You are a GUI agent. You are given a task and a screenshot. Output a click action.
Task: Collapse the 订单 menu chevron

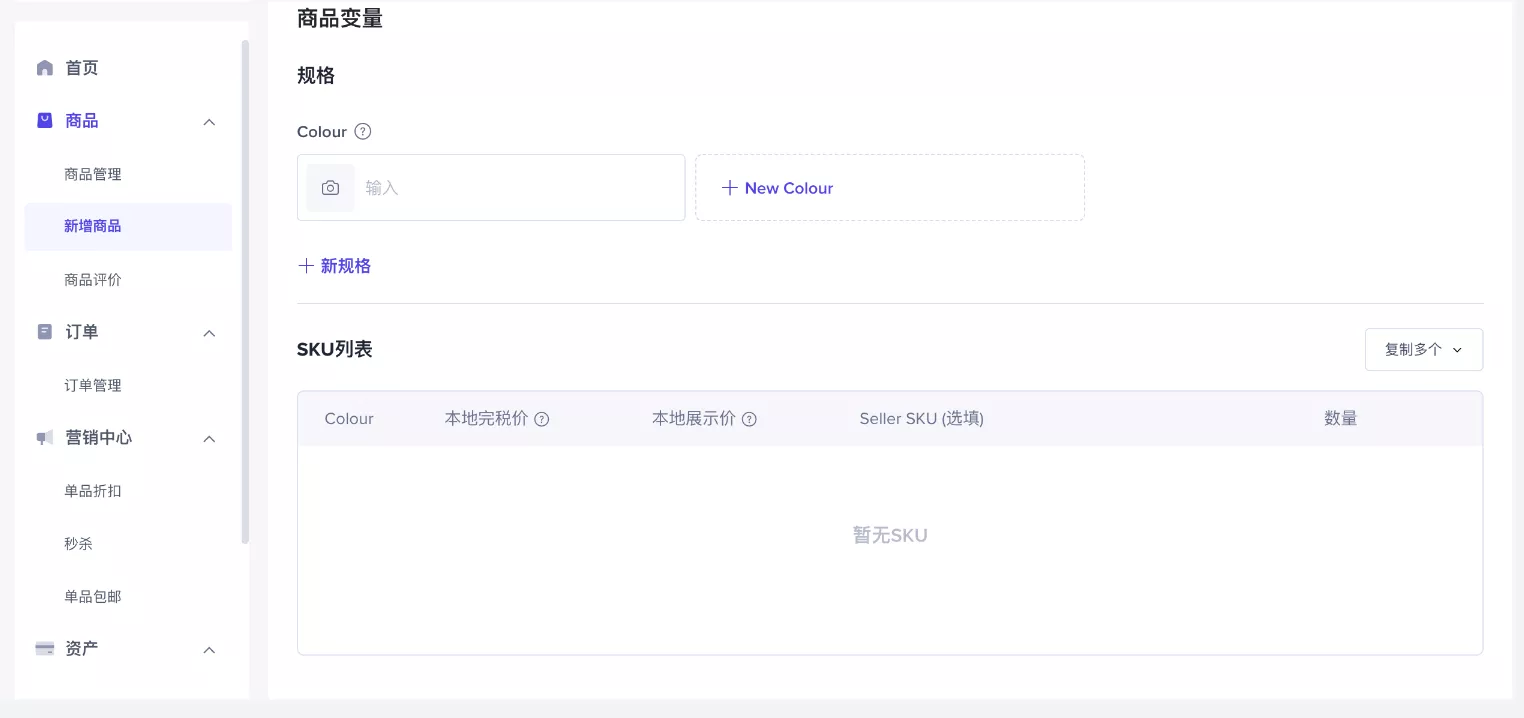(x=209, y=333)
